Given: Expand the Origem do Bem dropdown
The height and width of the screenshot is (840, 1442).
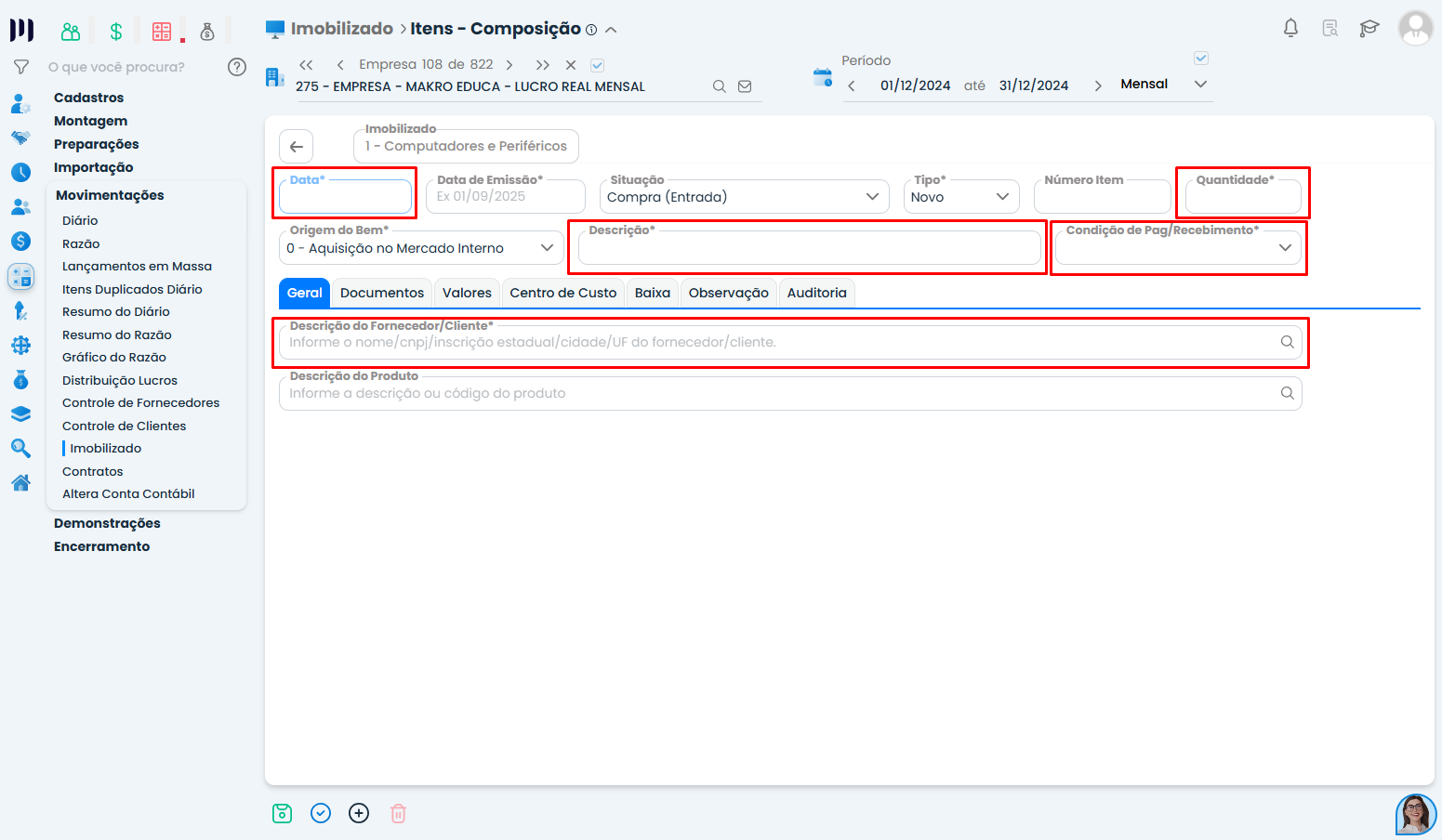Looking at the screenshot, I should (x=420, y=248).
